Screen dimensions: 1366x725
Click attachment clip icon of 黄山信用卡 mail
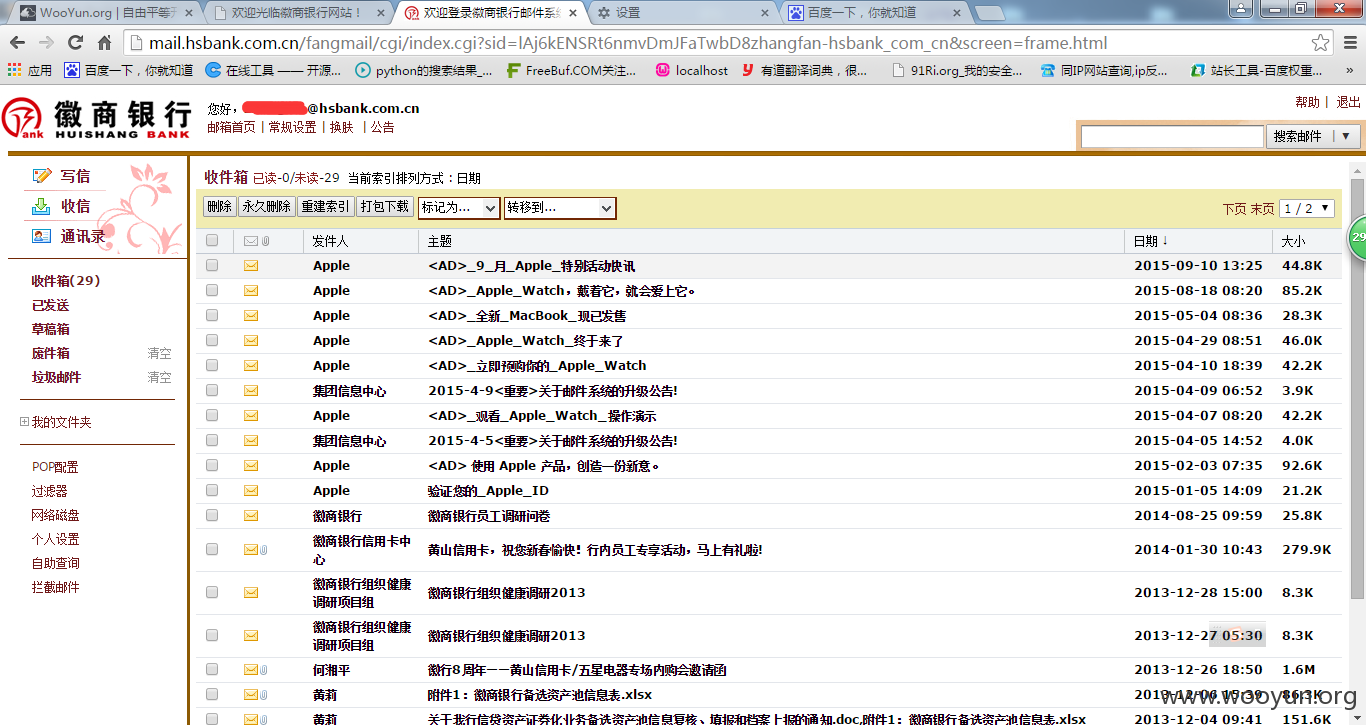264,550
